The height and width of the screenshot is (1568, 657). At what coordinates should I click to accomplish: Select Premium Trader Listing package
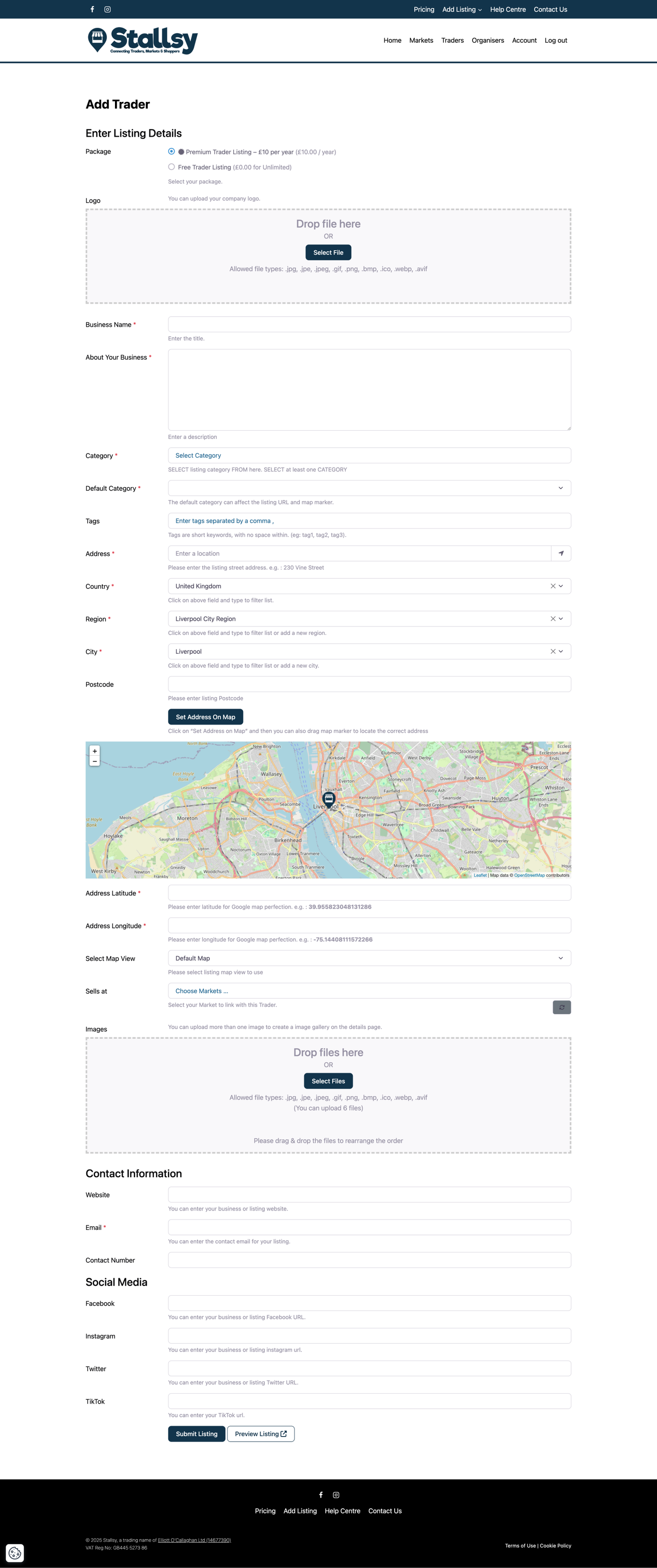click(172, 152)
